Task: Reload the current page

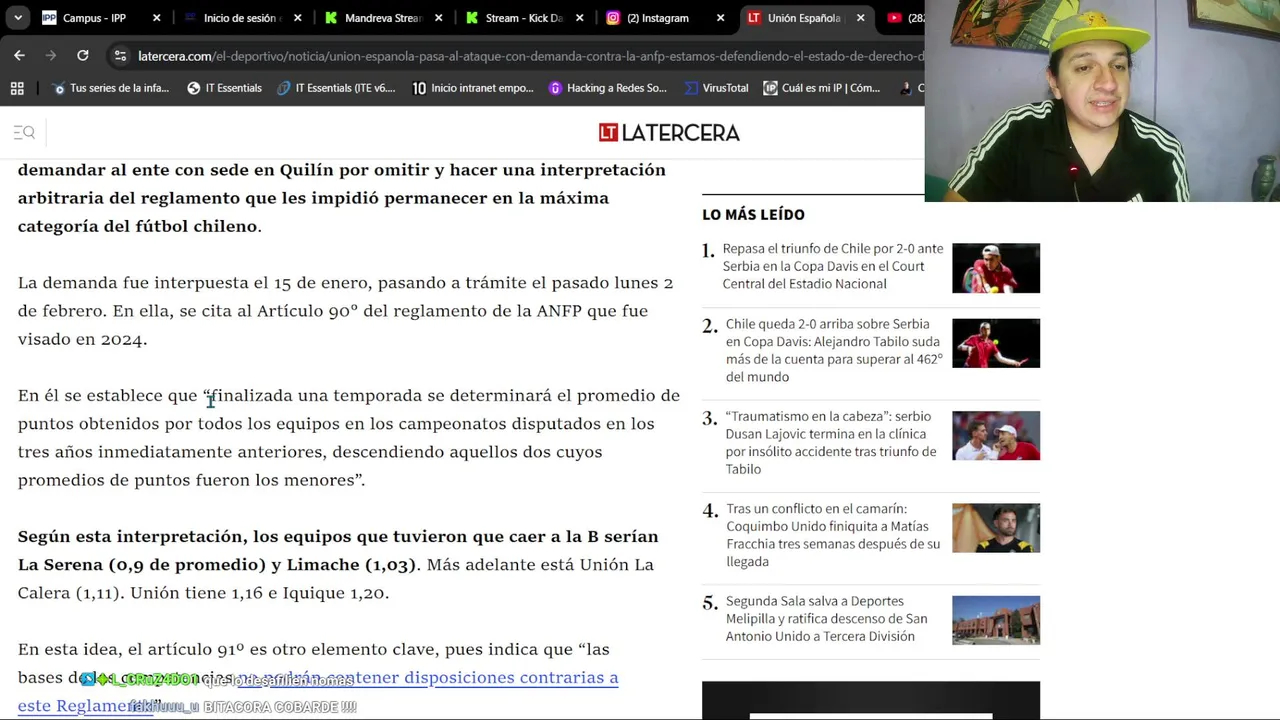Action: [83, 56]
